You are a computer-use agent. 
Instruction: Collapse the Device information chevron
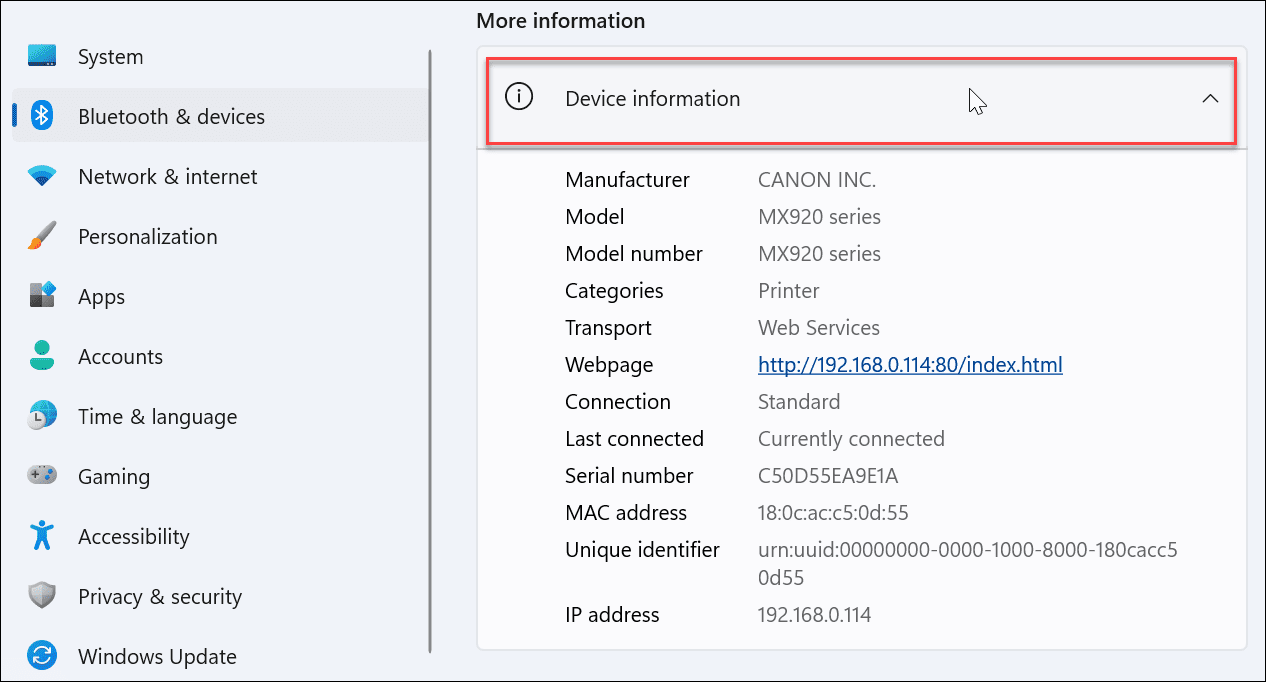[x=1210, y=99]
